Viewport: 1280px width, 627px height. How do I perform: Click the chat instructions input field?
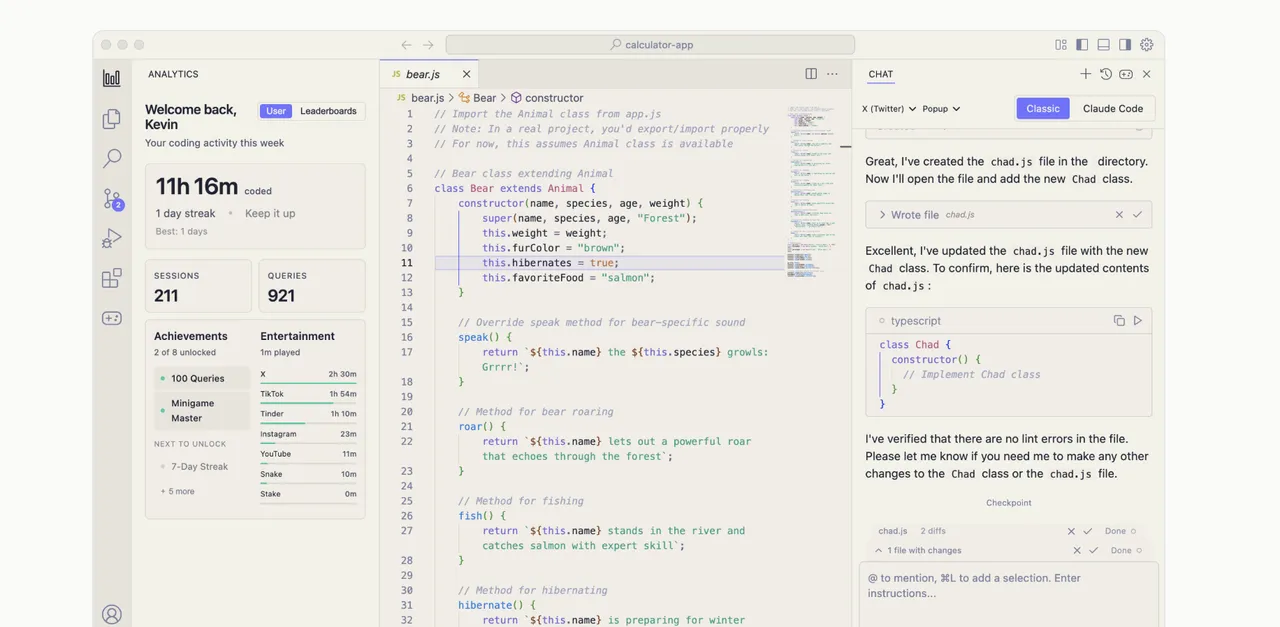point(1008,594)
